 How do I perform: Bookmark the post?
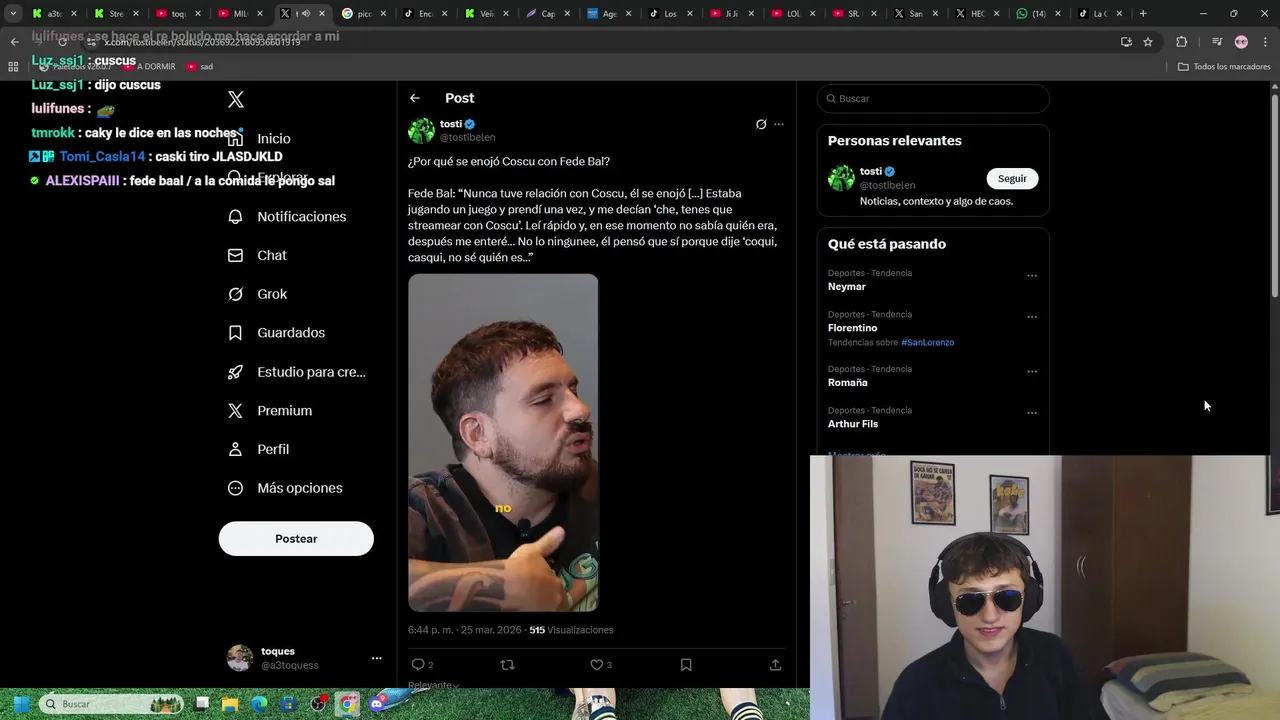coord(686,665)
